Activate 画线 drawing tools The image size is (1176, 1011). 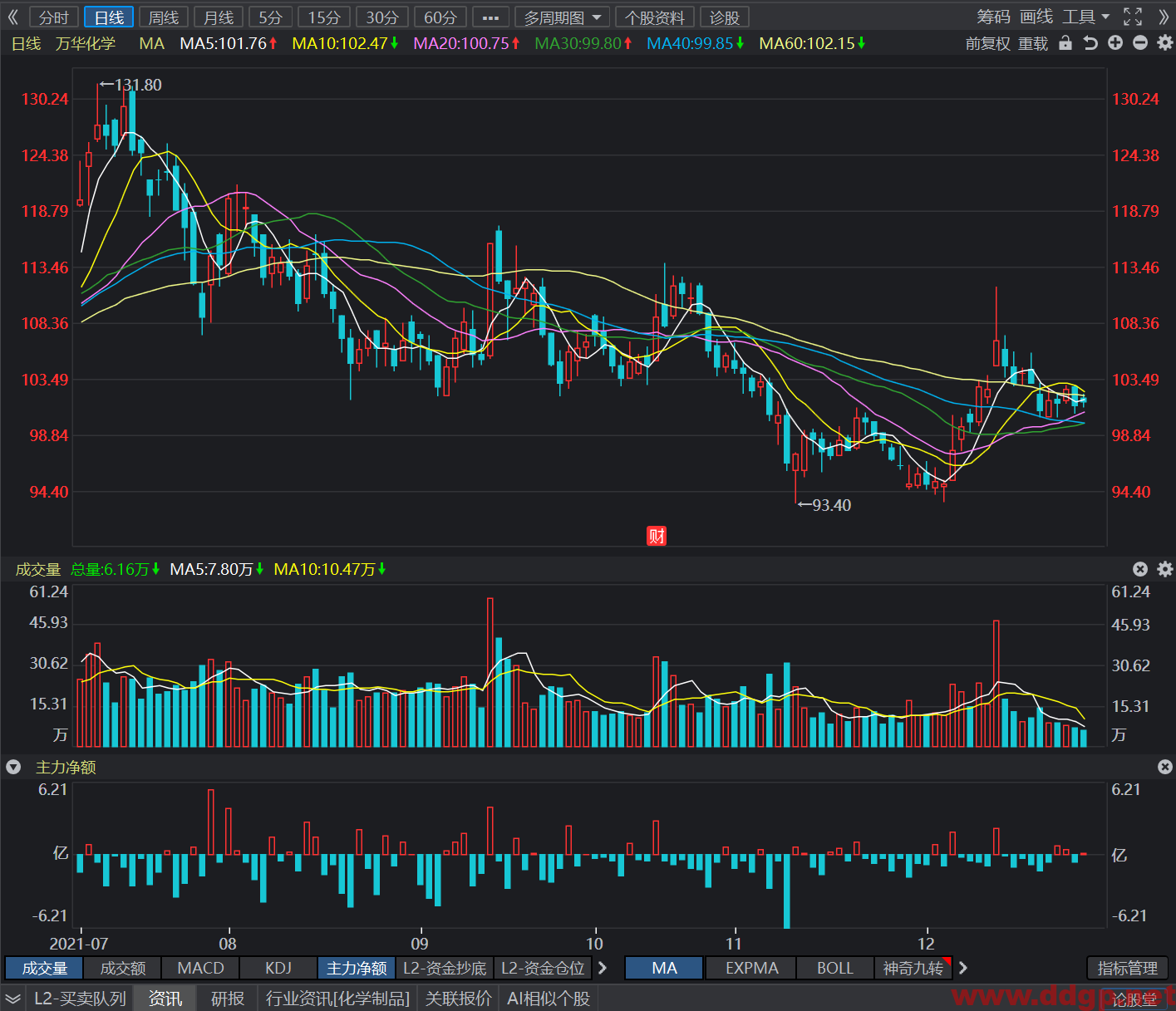(1036, 17)
